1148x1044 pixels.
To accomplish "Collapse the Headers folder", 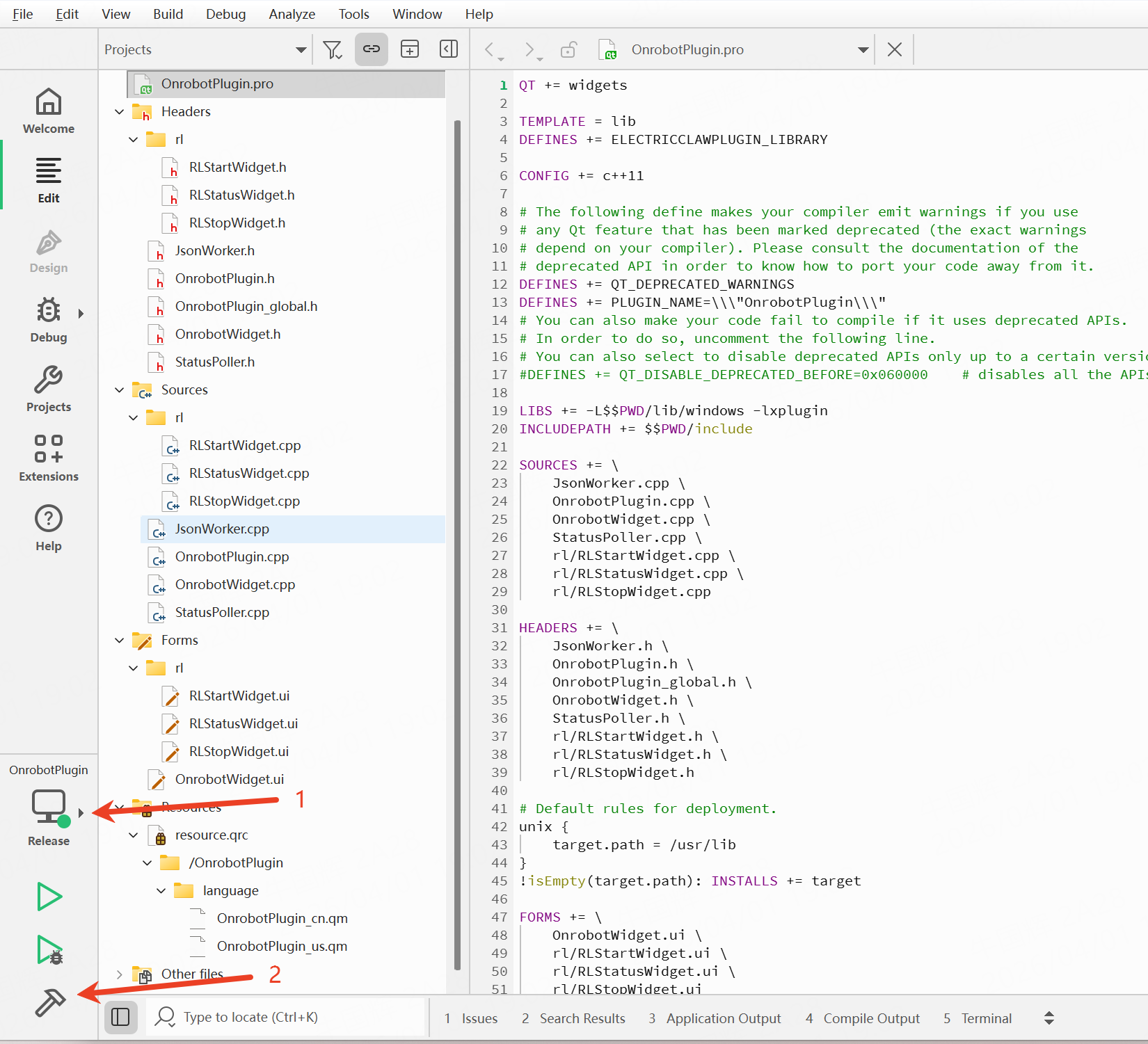I will [x=120, y=111].
